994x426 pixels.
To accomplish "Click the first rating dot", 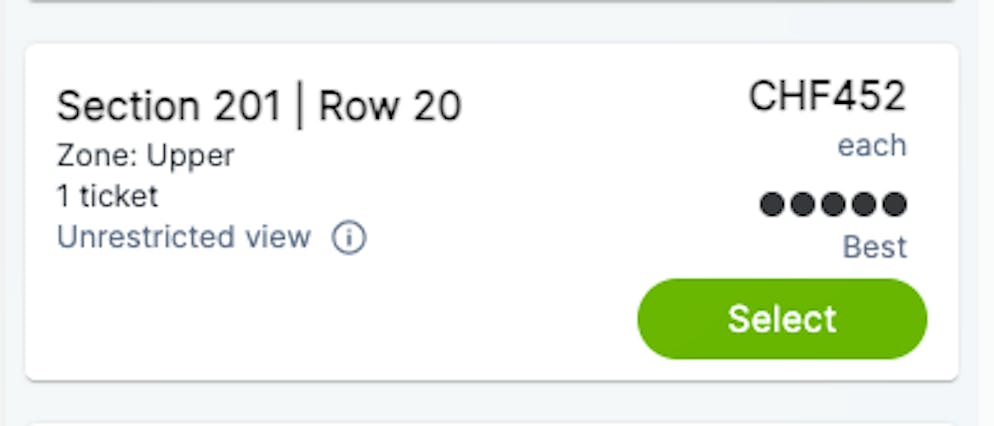I will coord(771,205).
